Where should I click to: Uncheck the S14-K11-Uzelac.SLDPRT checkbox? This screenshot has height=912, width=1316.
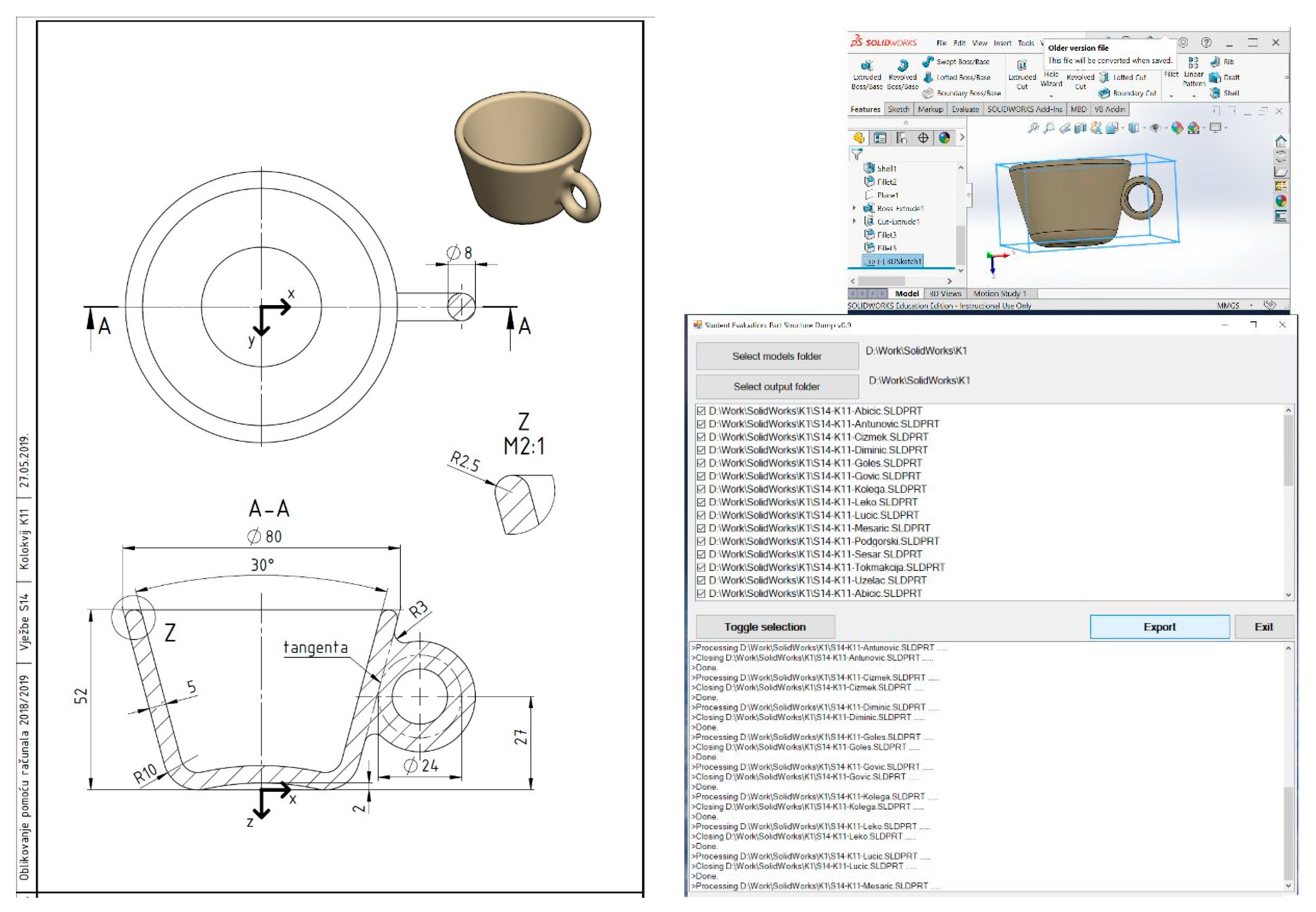(x=701, y=580)
